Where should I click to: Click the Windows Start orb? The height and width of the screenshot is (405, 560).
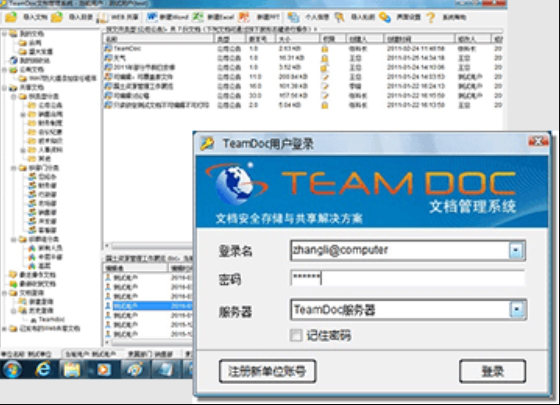12,369
